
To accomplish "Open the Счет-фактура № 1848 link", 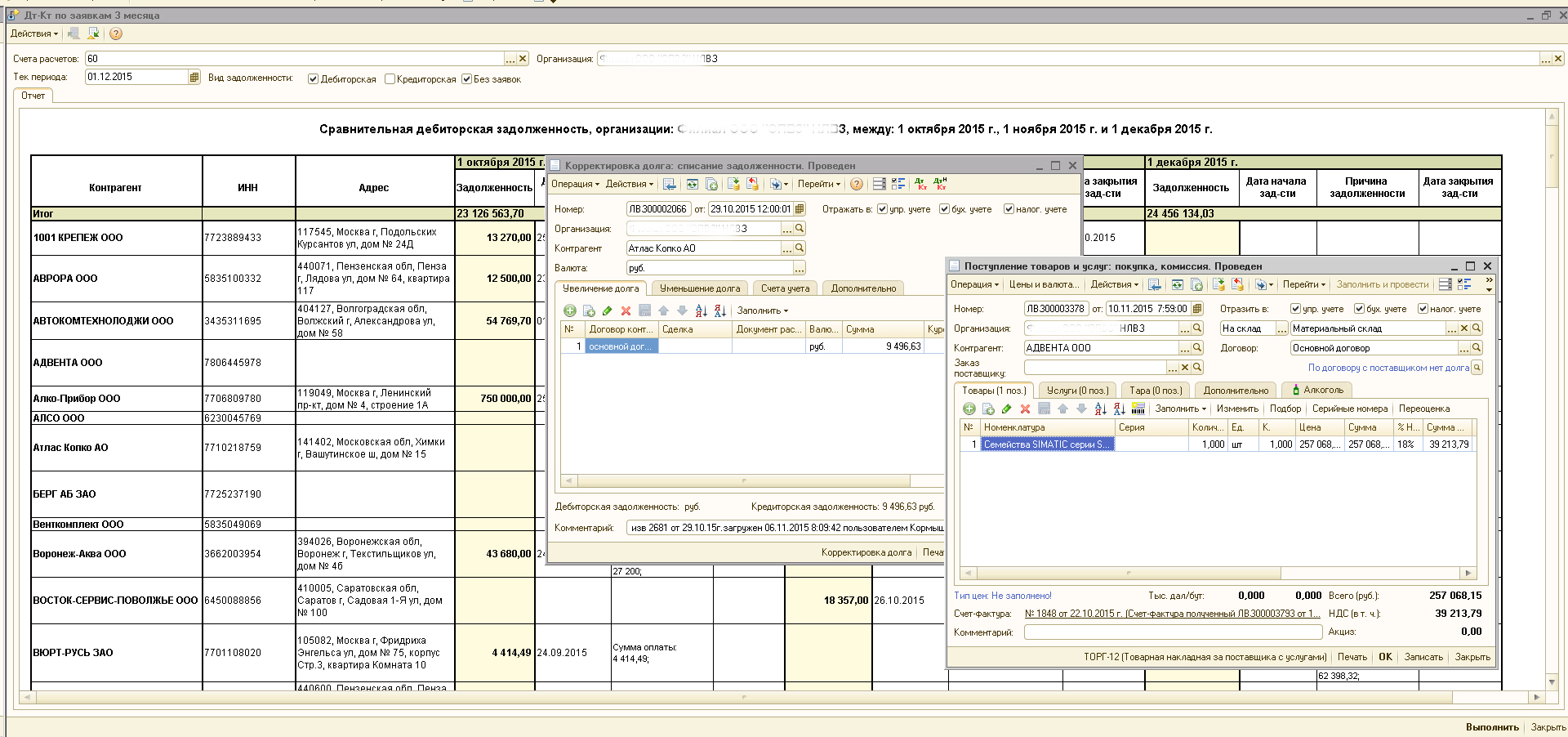I will point(1173,614).
